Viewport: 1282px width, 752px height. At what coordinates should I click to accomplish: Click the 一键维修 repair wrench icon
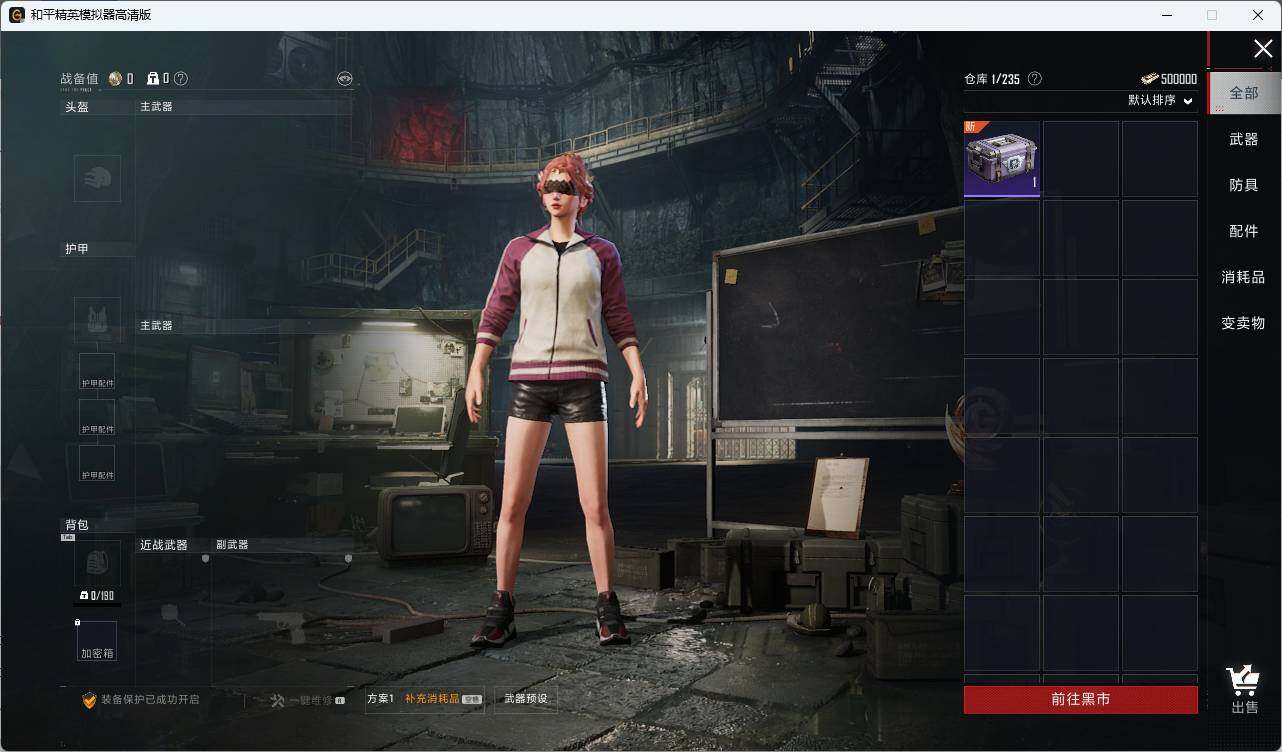point(278,701)
